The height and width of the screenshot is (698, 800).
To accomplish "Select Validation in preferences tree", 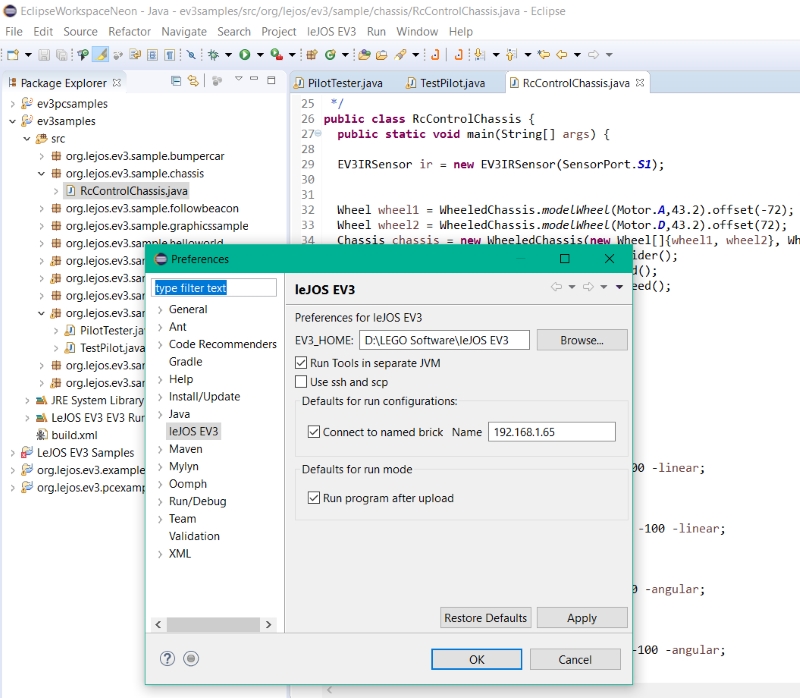I will click(194, 536).
